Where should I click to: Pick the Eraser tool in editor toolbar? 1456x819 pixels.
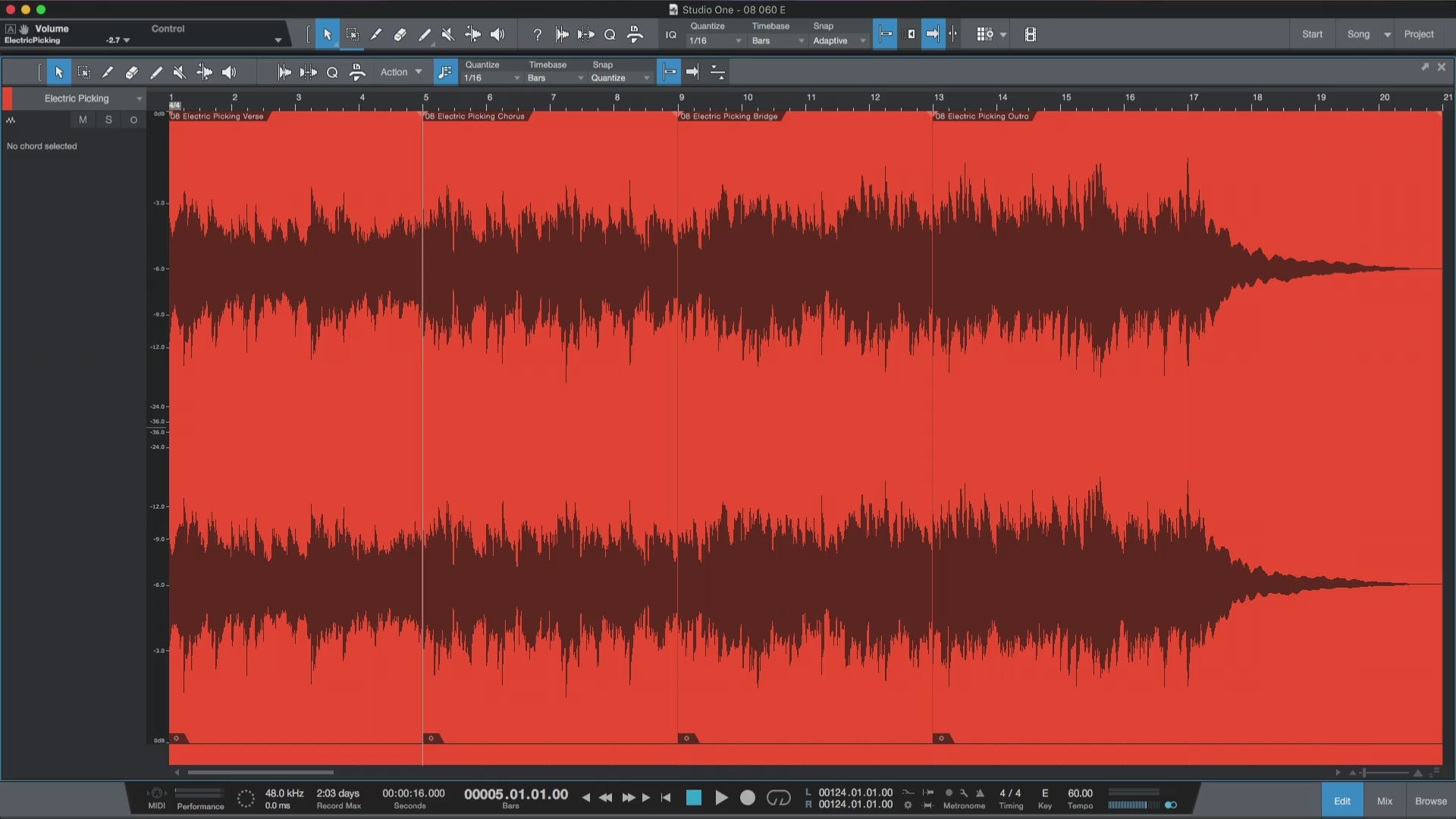pos(132,72)
